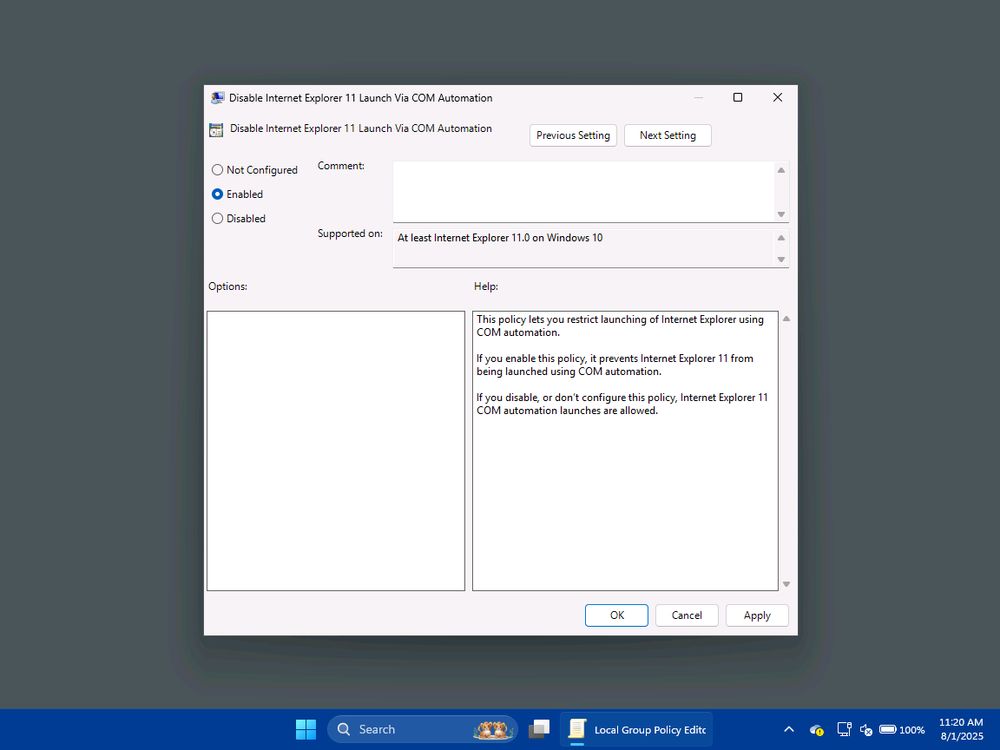
Task: Go to Next Setting
Action: pyautogui.click(x=667, y=135)
